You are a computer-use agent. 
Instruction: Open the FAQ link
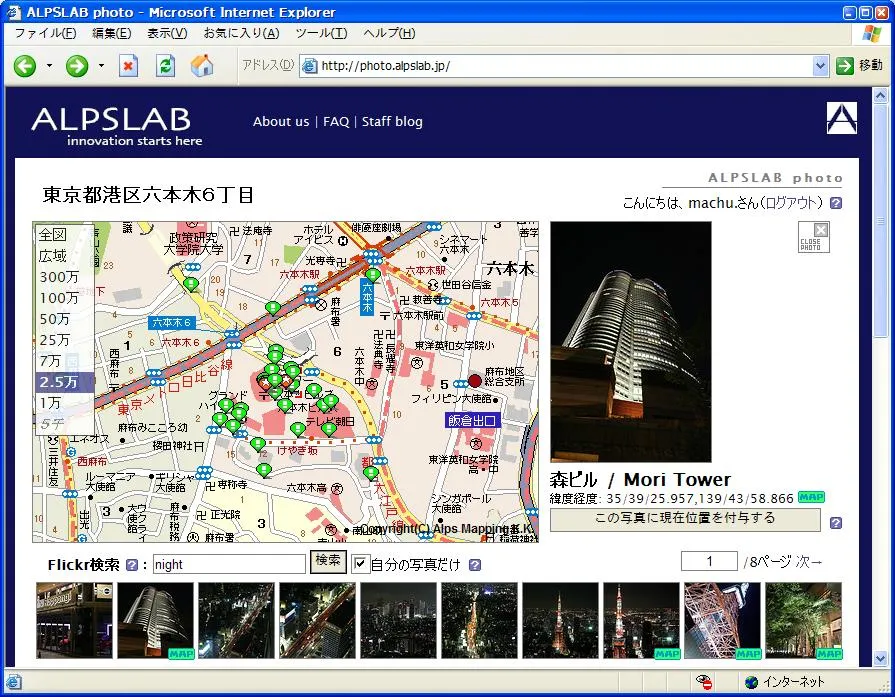pyautogui.click(x=336, y=122)
